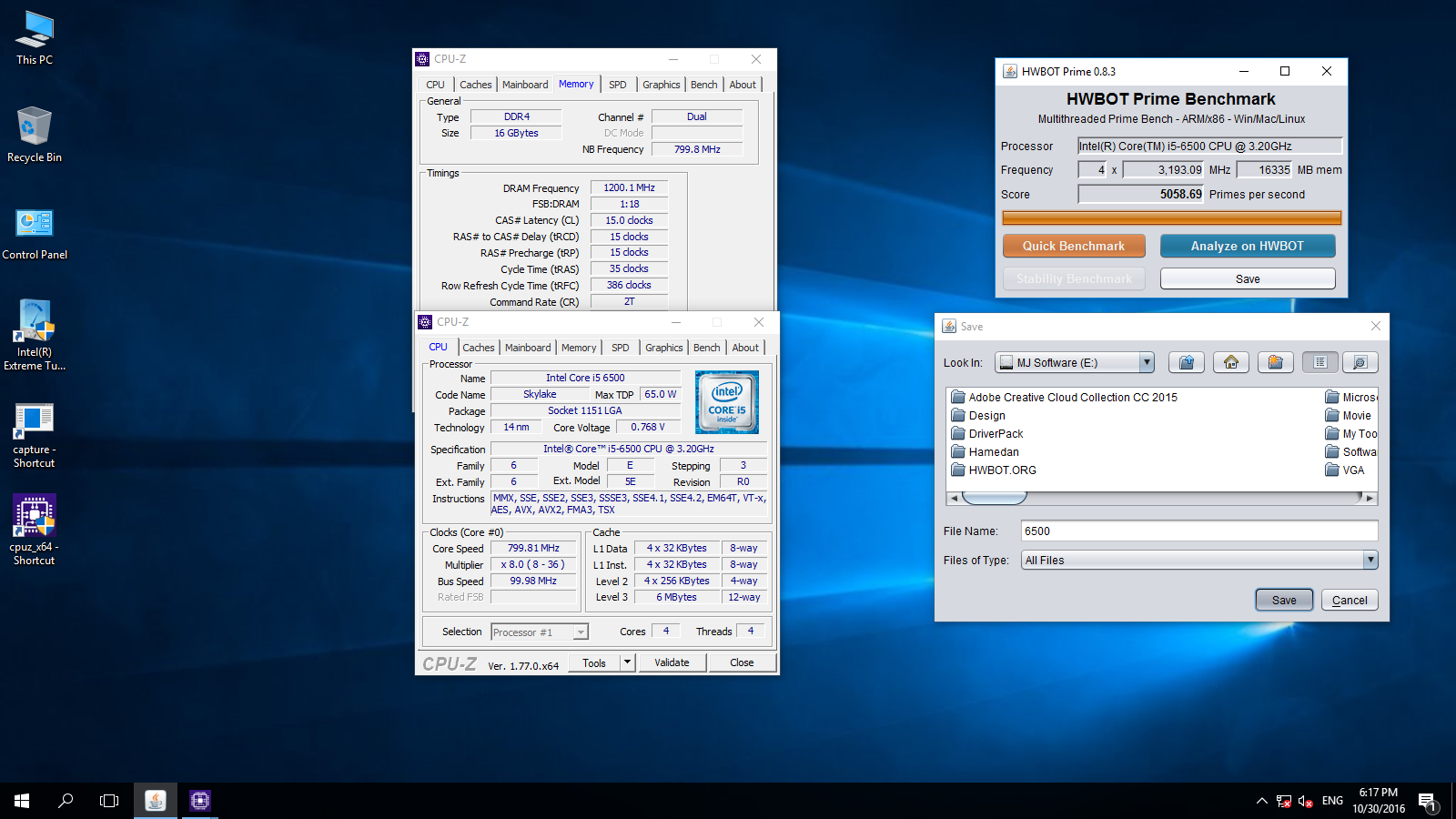Click the taskbar clock showing 6:17 PM
The width and height of the screenshot is (1456, 819).
[1379, 801]
